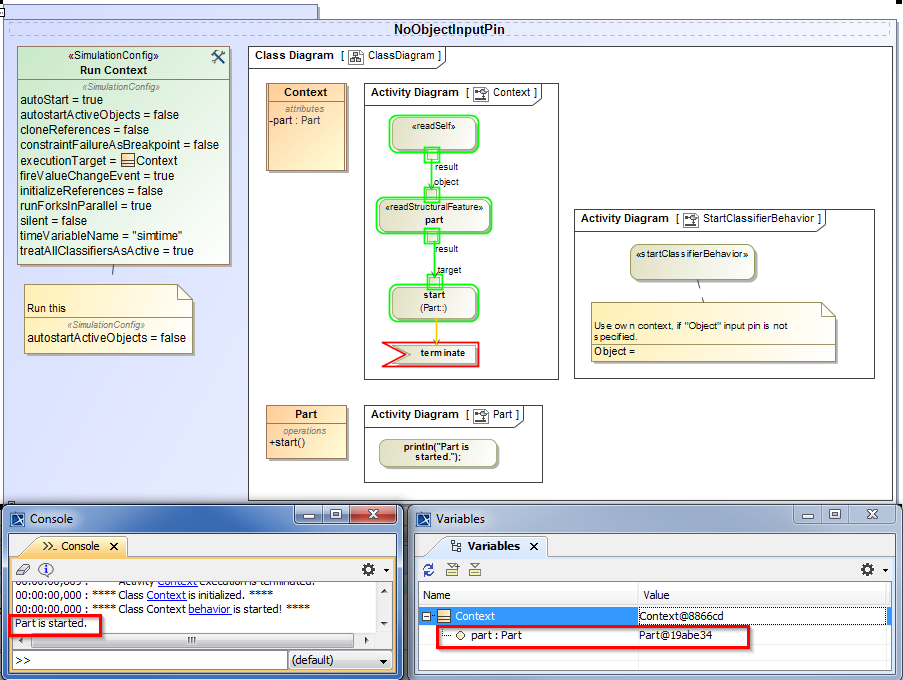Click the NoObjectInputPin diagram title

[449, 29]
